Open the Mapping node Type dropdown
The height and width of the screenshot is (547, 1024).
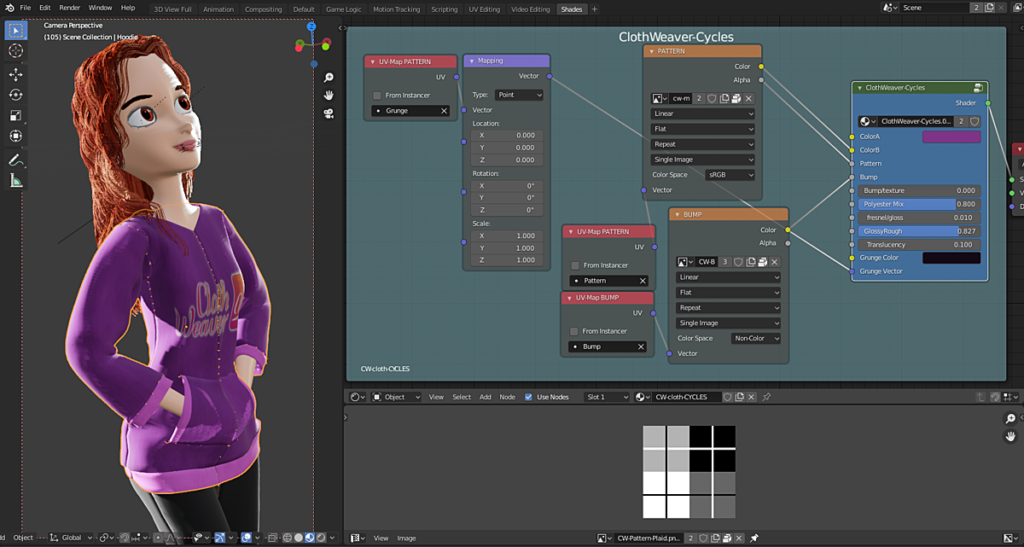click(519, 95)
